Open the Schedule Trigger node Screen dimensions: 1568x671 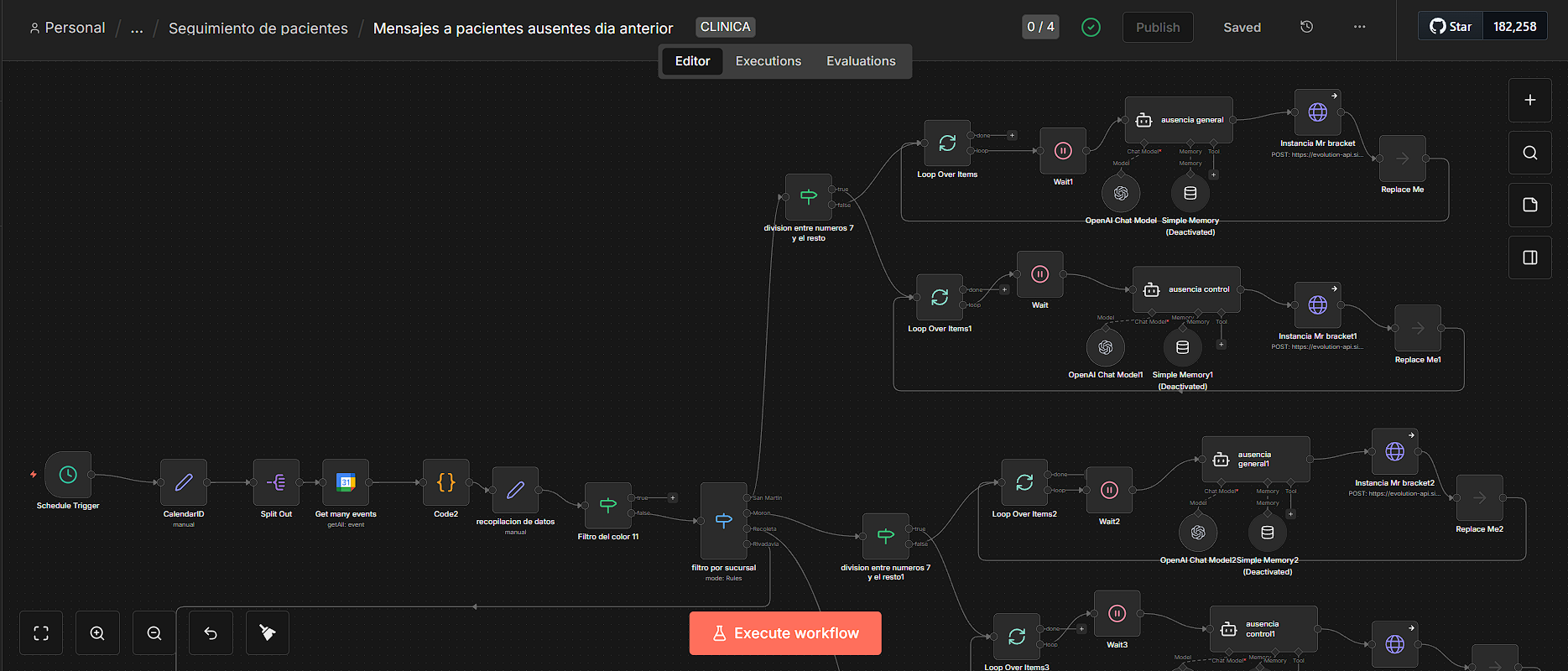coord(68,475)
